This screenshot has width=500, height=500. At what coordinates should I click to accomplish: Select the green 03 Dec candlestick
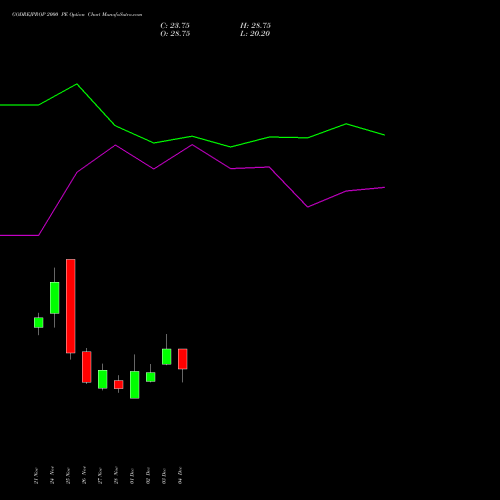[x=167, y=356]
